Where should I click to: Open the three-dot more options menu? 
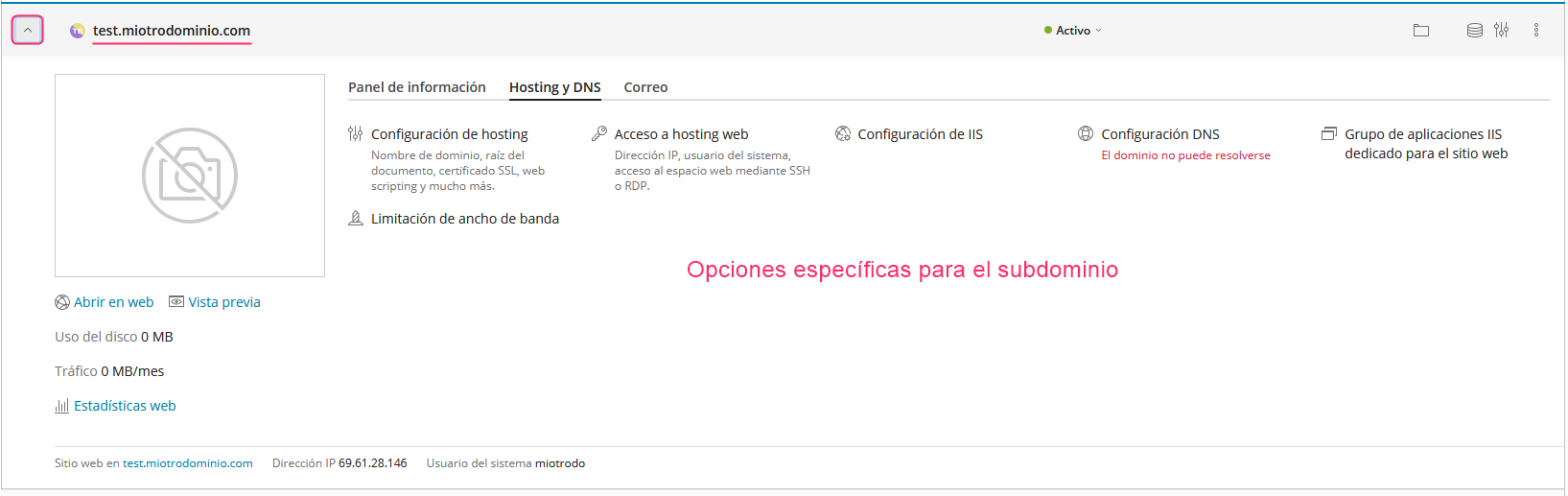tap(1535, 31)
